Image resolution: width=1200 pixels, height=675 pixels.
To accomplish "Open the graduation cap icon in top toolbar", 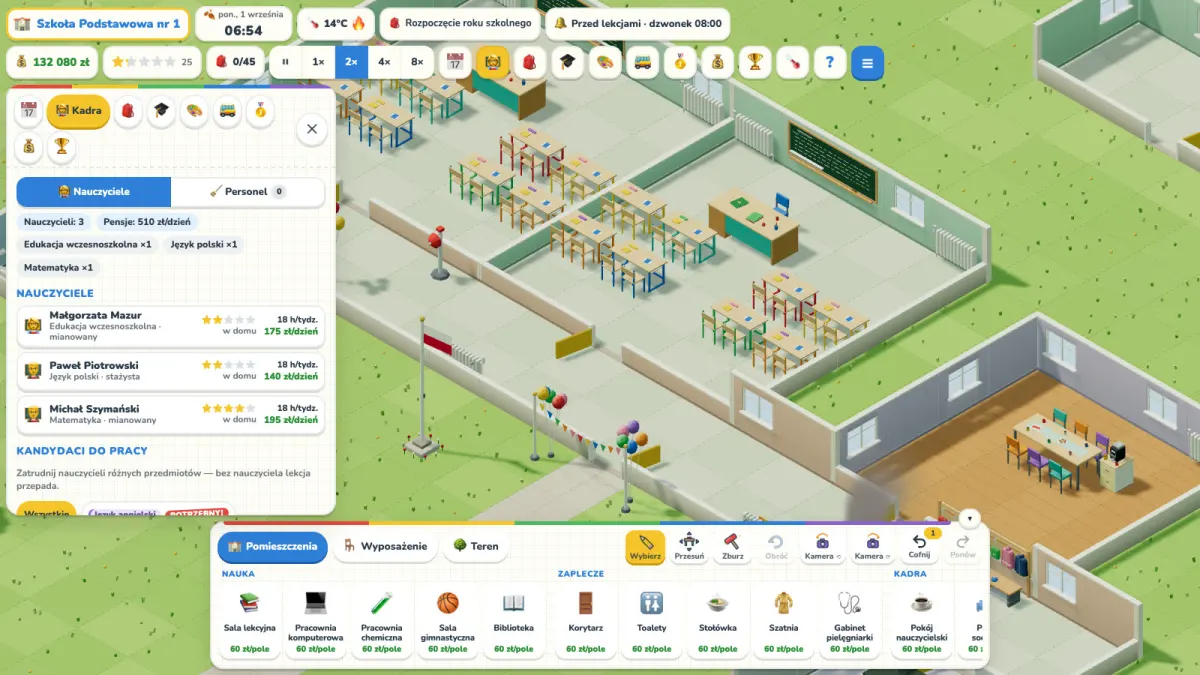I will [568, 62].
